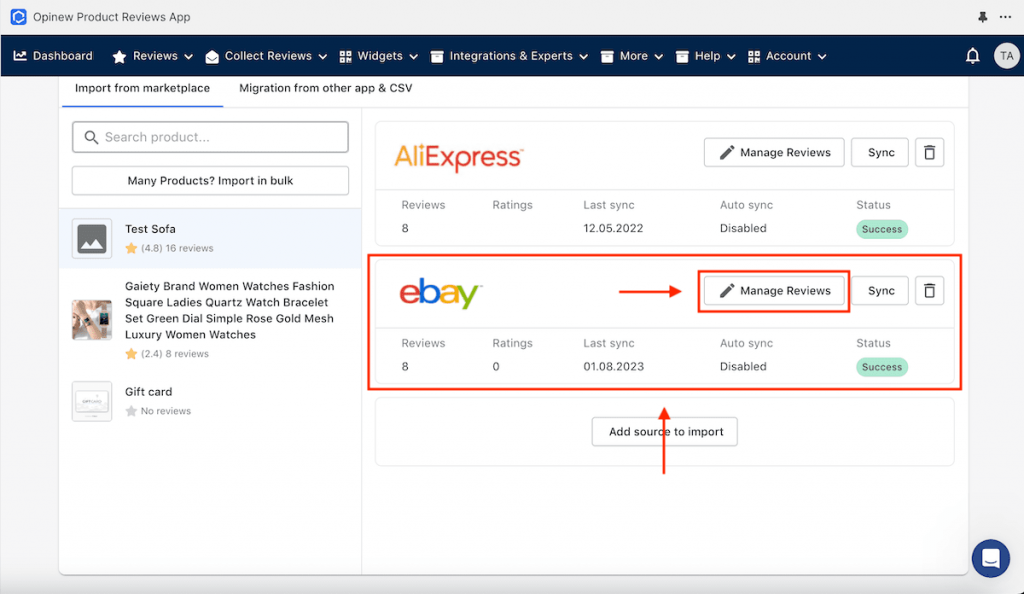Expand the Collect Reviews menu

point(266,56)
